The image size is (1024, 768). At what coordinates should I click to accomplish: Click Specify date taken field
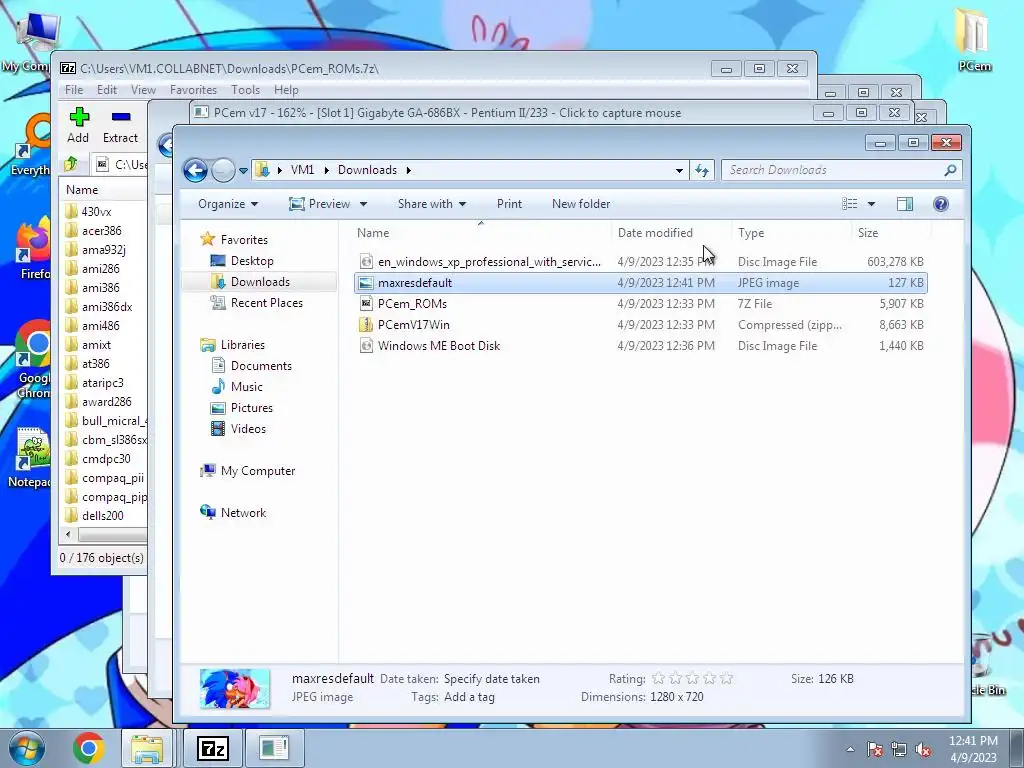pyautogui.click(x=492, y=679)
